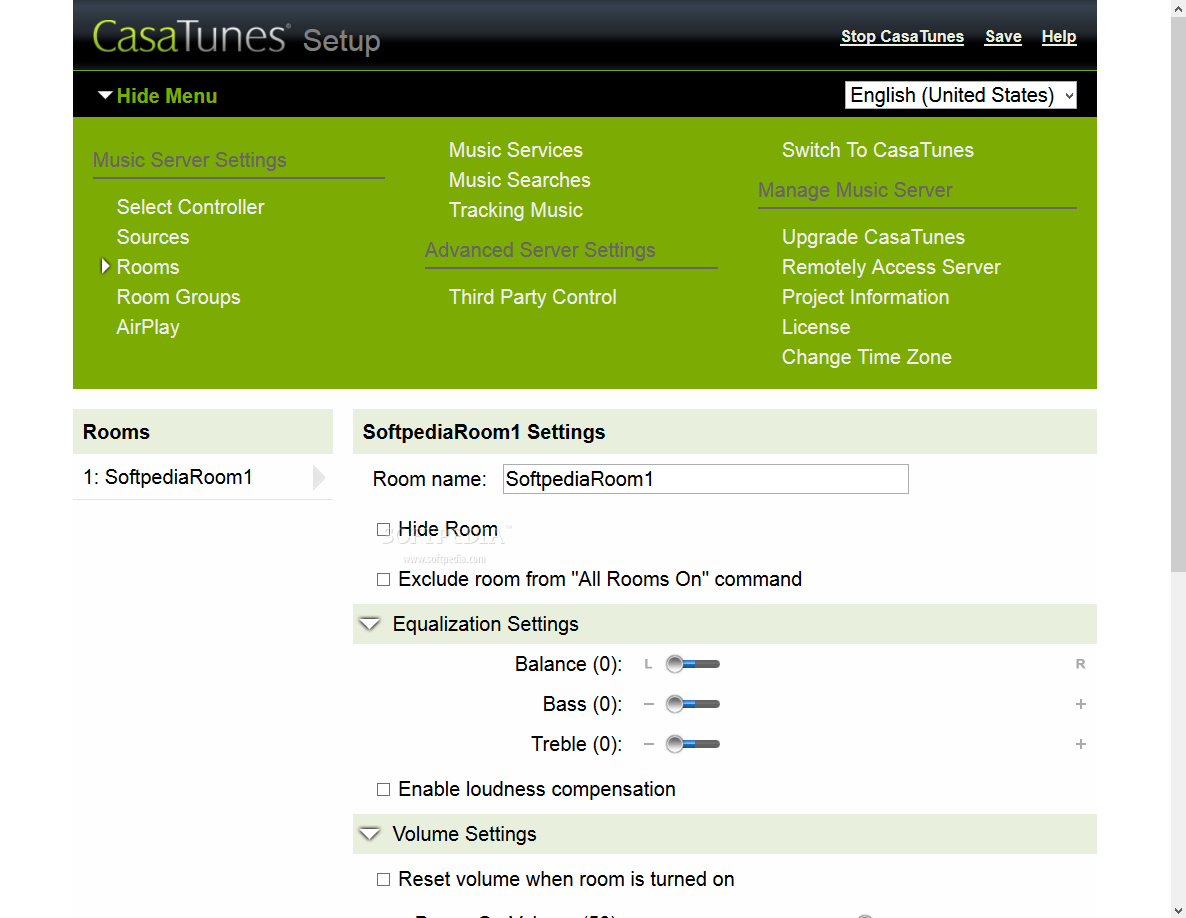The height and width of the screenshot is (918, 1186).
Task: Click L balance left marker
Action: pos(648,664)
